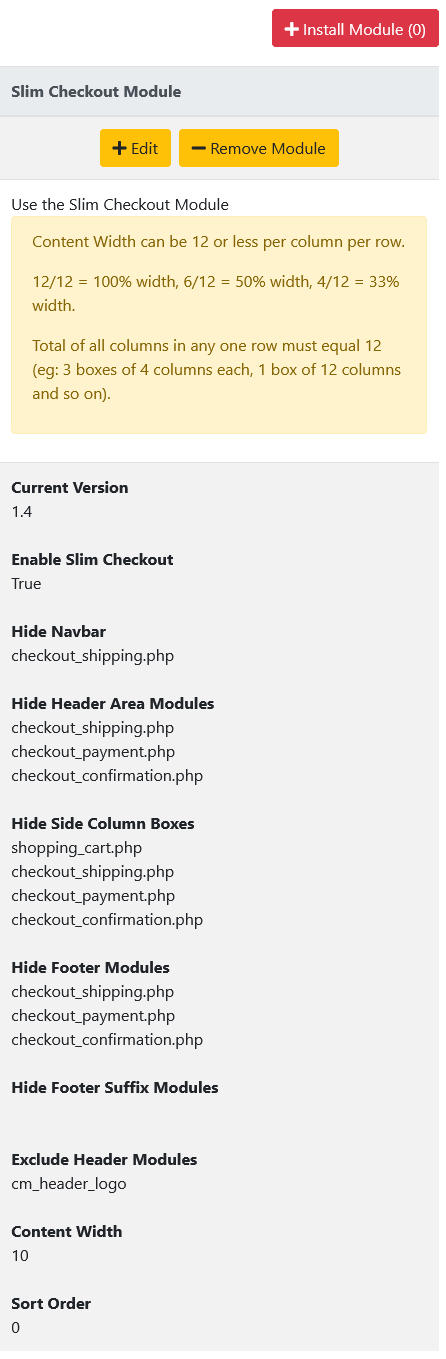Click the Content Width value 10
446x1359 pixels.
pos(20,1256)
